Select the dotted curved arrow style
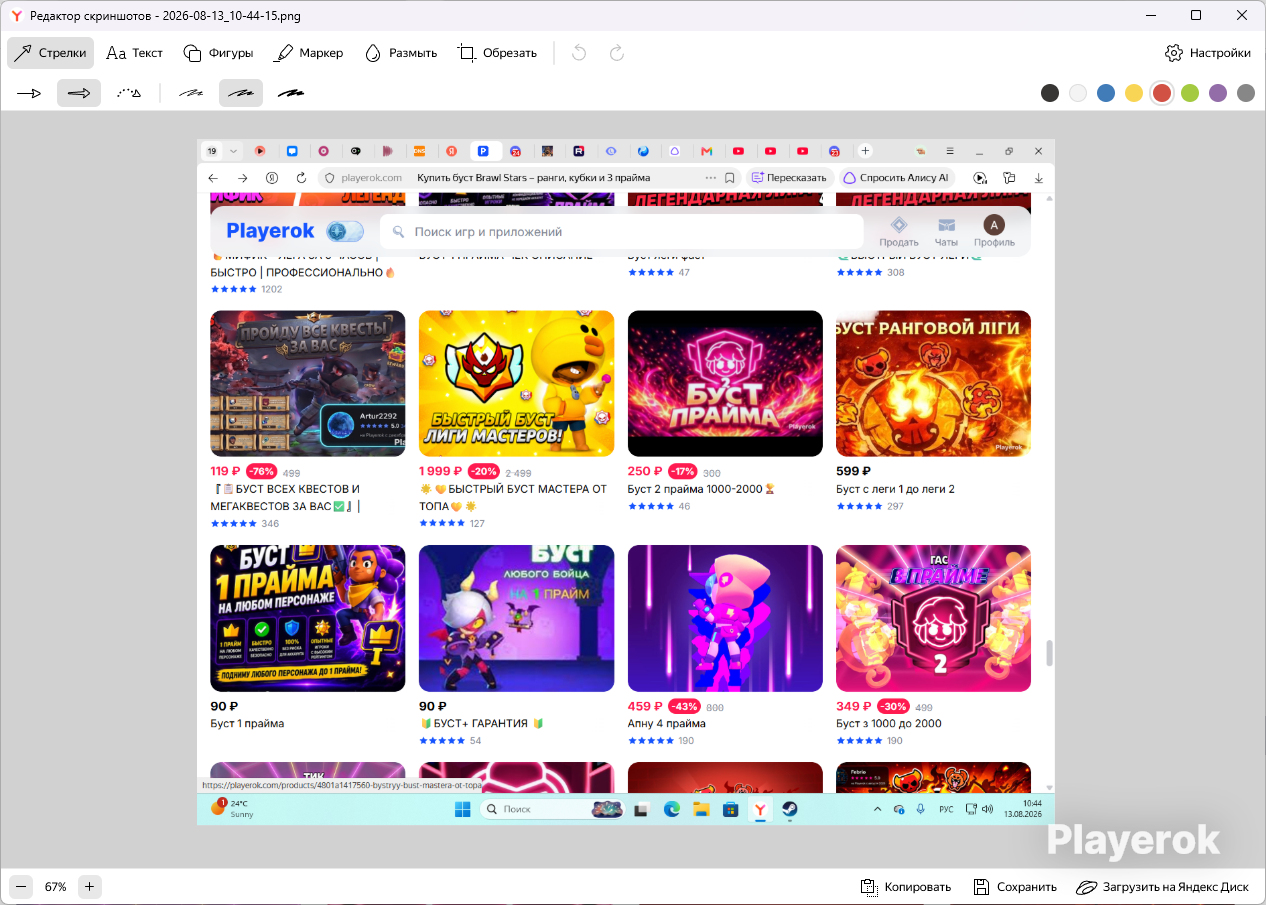 129,93
